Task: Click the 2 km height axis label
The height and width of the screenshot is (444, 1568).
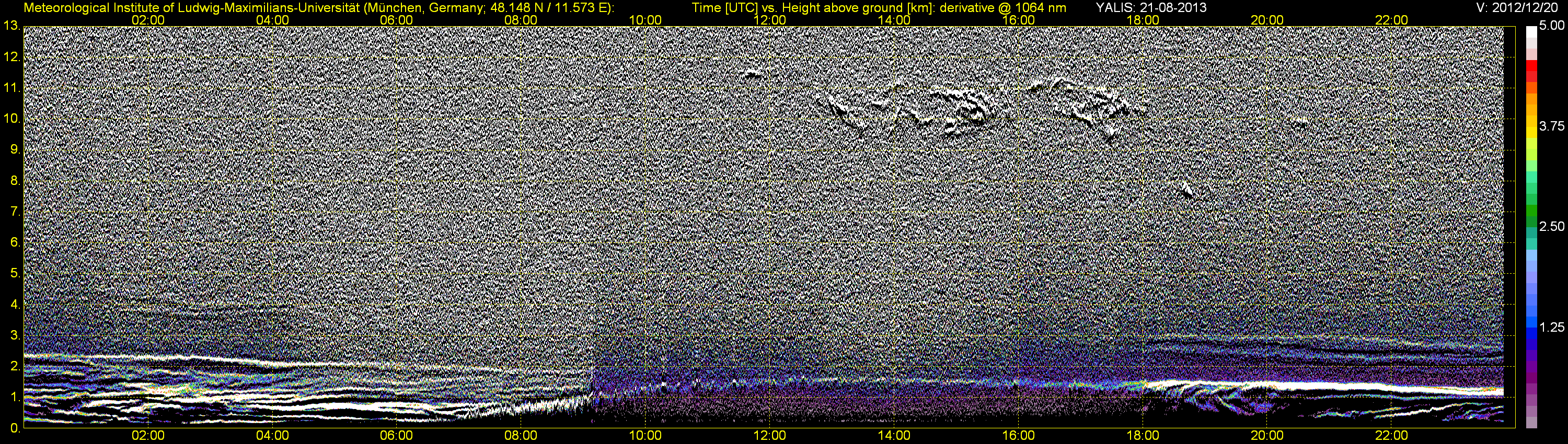Action: [15, 366]
